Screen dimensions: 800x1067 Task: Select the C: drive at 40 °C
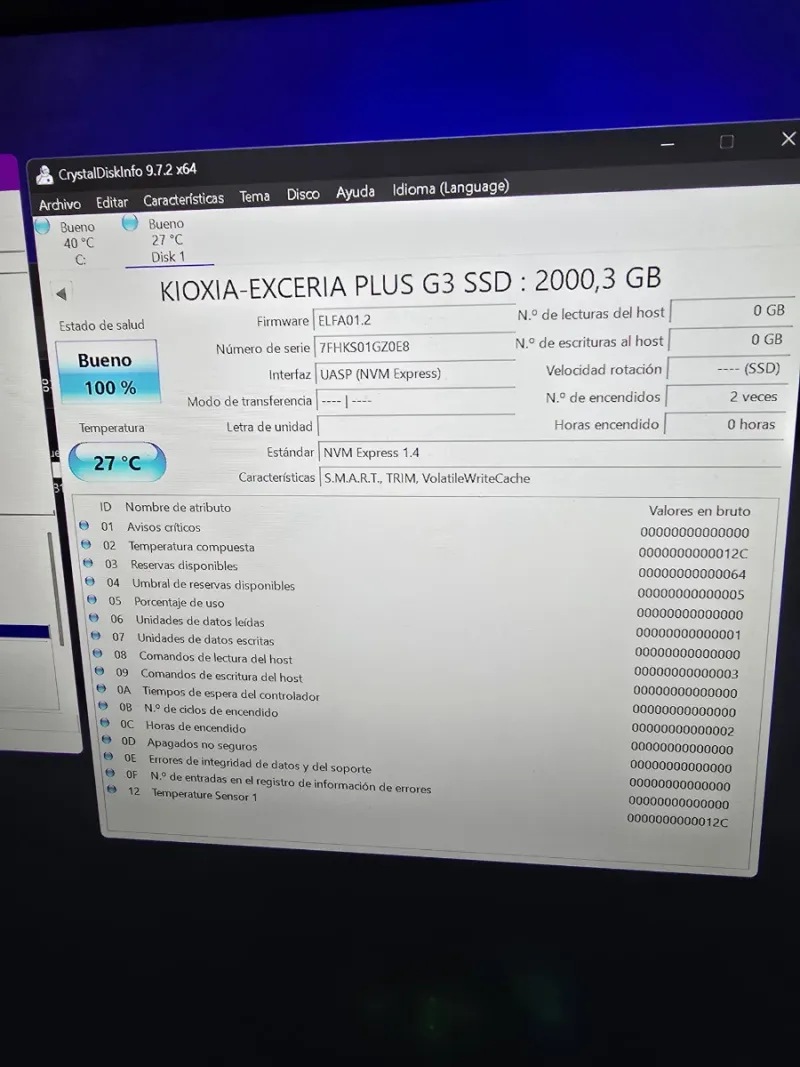[x=68, y=243]
